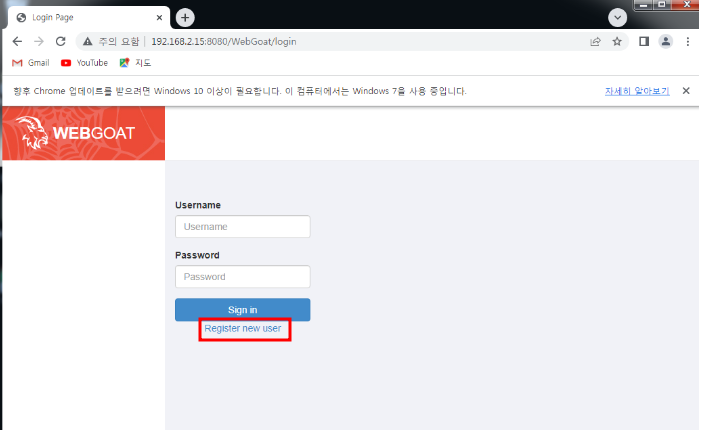The width and height of the screenshot is (701, 430).
Task: Click the not-secure warning triangle icon
Action: click(x=88, y=42)
